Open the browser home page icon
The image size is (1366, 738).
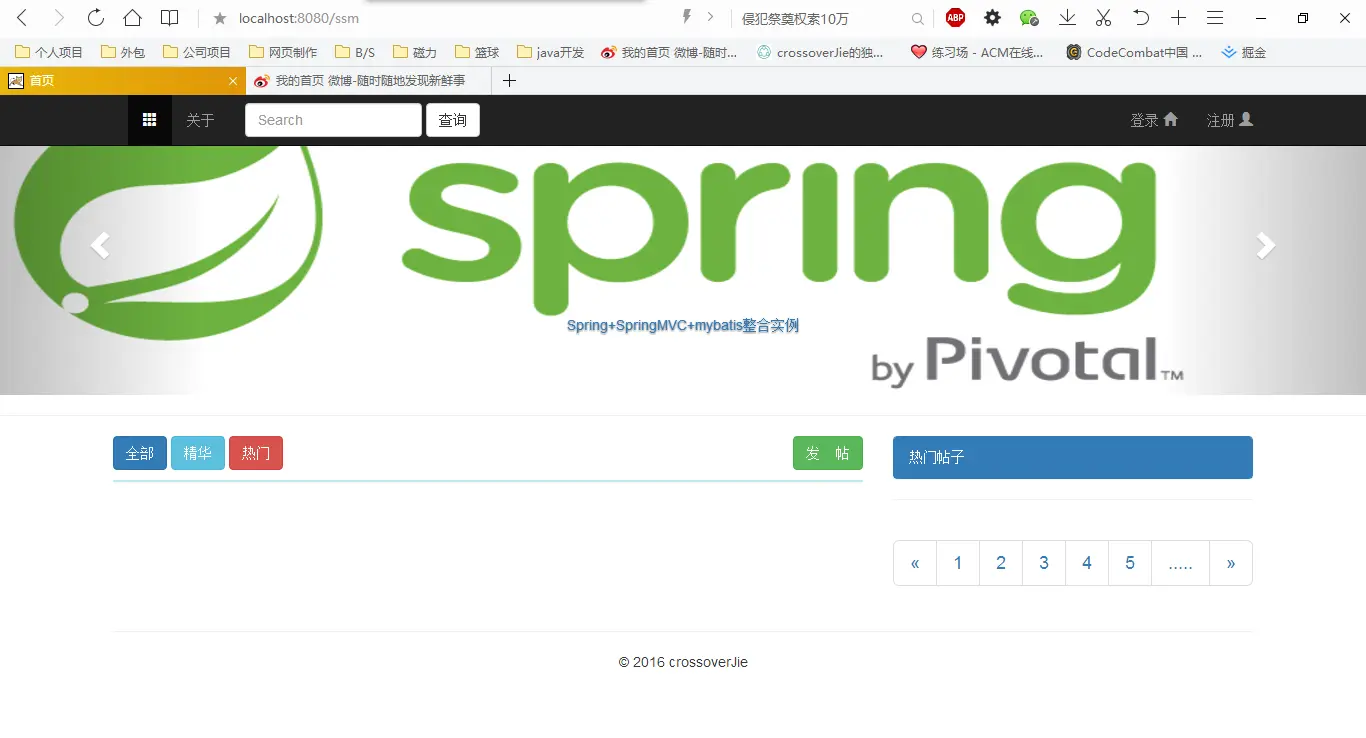(x=132, y=18)
